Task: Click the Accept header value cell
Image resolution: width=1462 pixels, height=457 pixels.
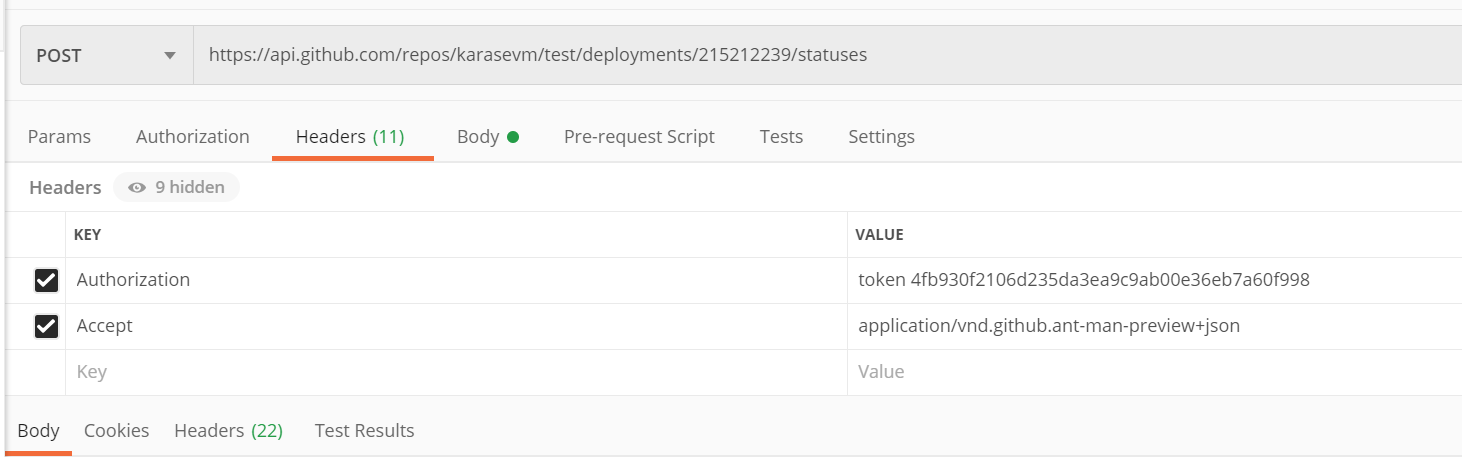Action: 1049,326
